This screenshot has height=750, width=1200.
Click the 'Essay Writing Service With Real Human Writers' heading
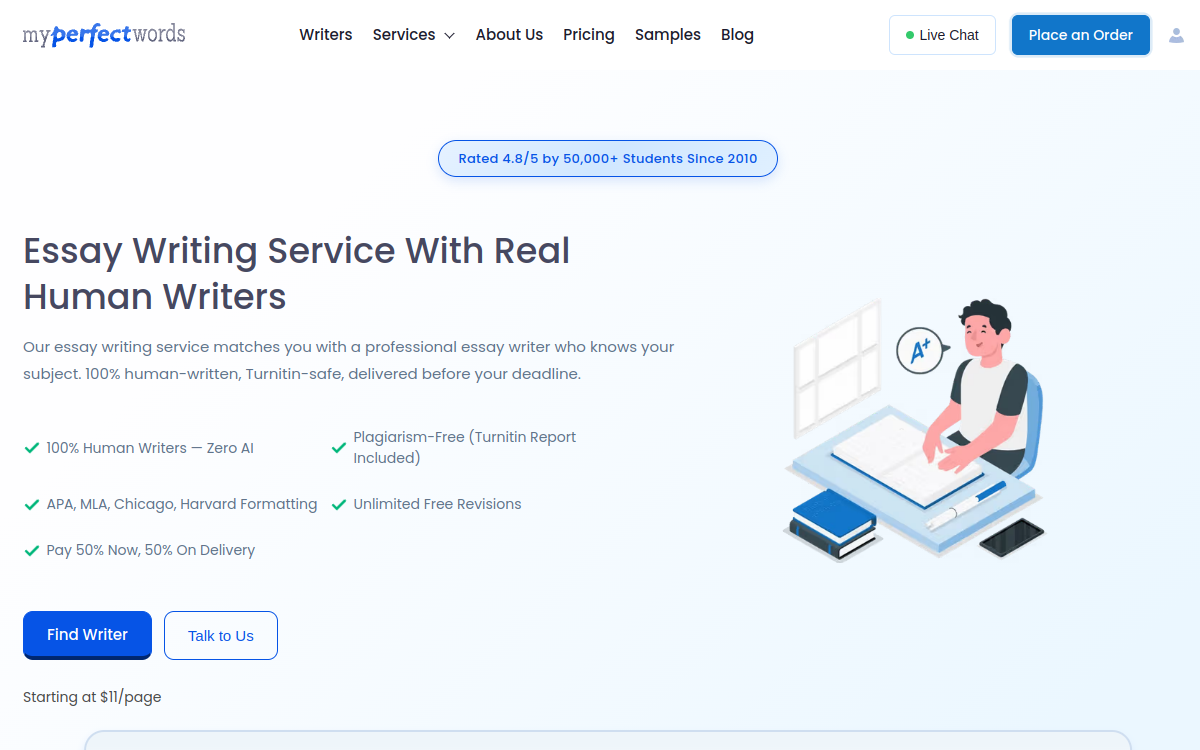pos(297,273)
